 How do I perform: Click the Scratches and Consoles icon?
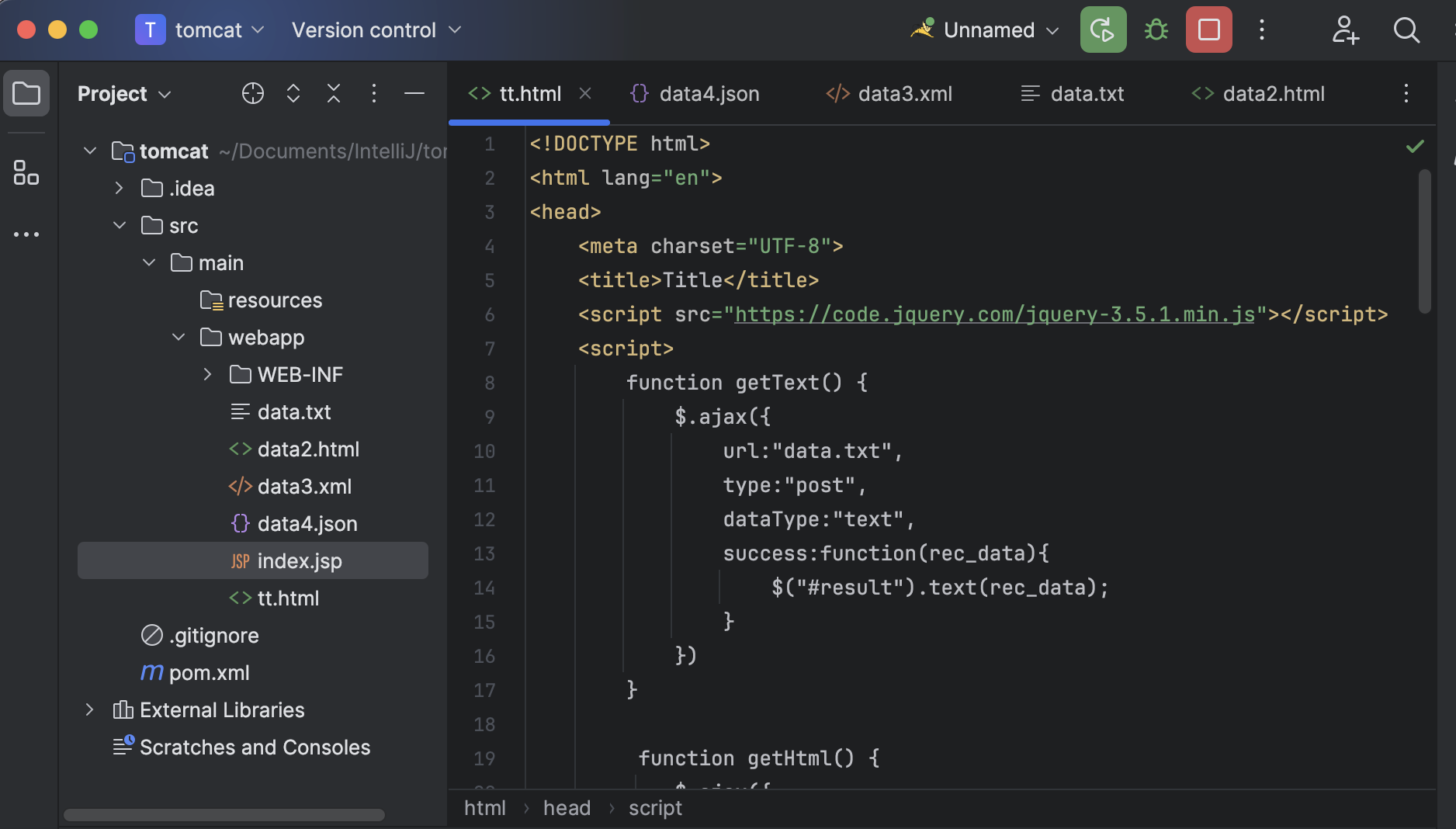pyautogui.click(x=123, y=746)
